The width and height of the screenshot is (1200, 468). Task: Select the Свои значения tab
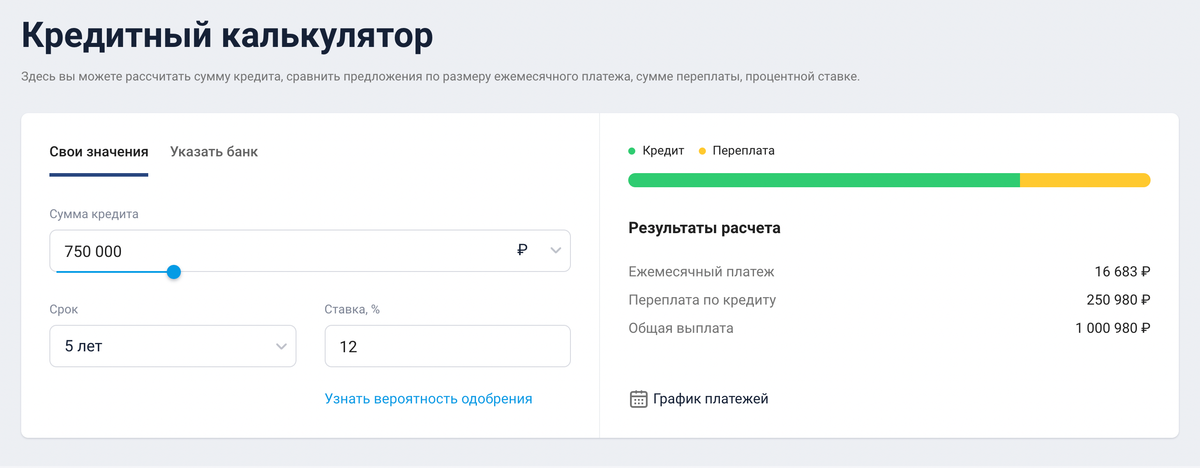(99, 152)
